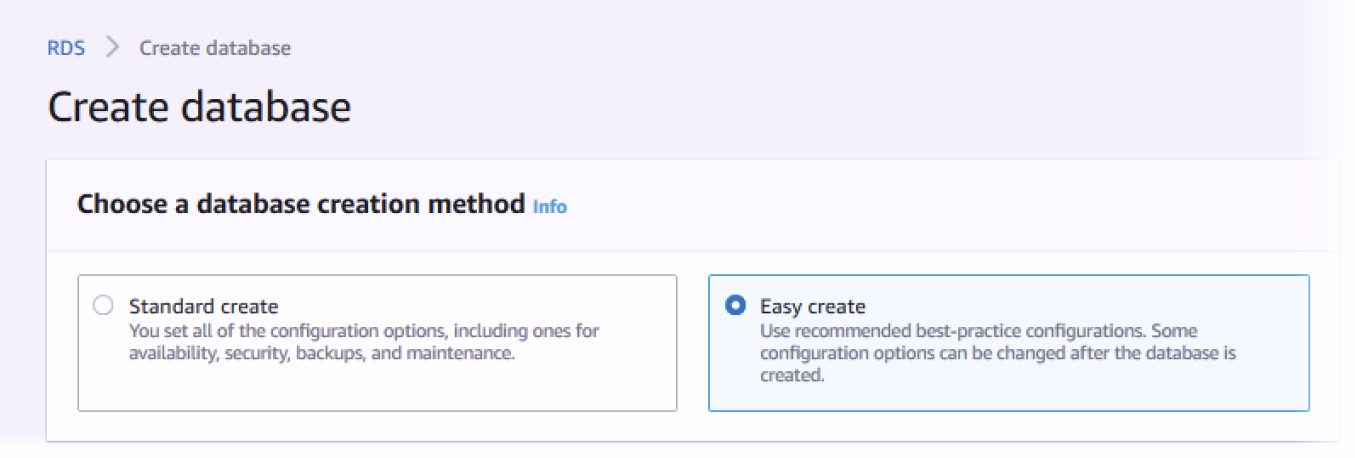Click the Standard create option title
This screenshot has width=1355, height=458.
pyautogui.click(x=203, y=306)
